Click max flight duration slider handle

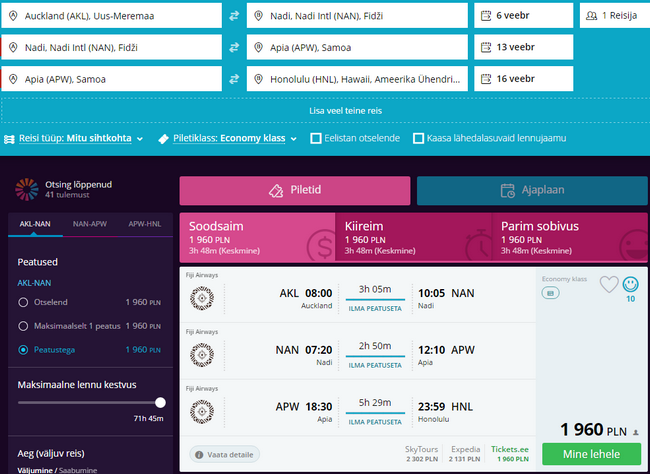(x=160, y=402)
